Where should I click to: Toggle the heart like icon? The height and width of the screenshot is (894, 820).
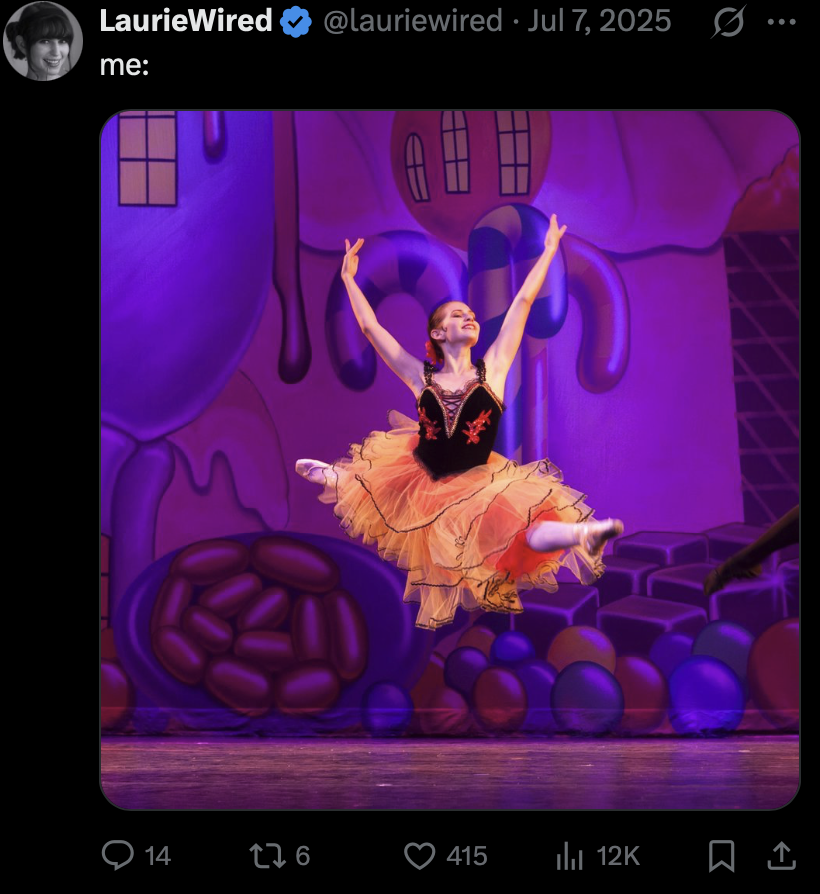420,856
